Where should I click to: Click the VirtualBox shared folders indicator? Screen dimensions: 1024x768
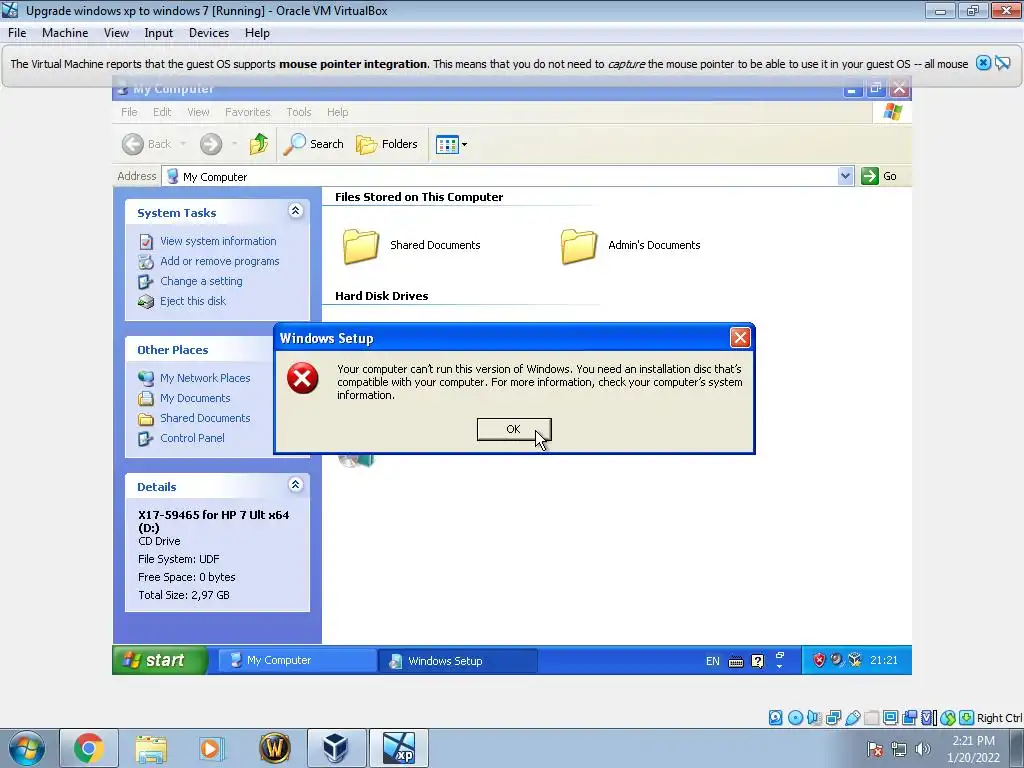[x=871, y=718]
